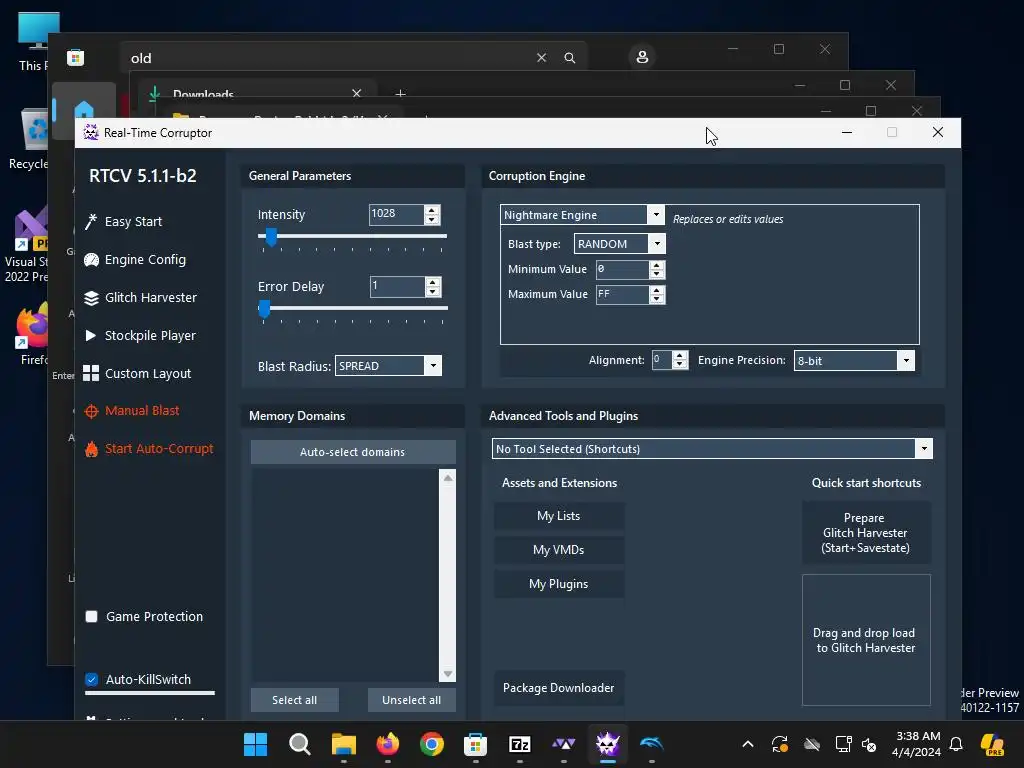Click the Glitch Harvester layers icon

click(91, 298)
